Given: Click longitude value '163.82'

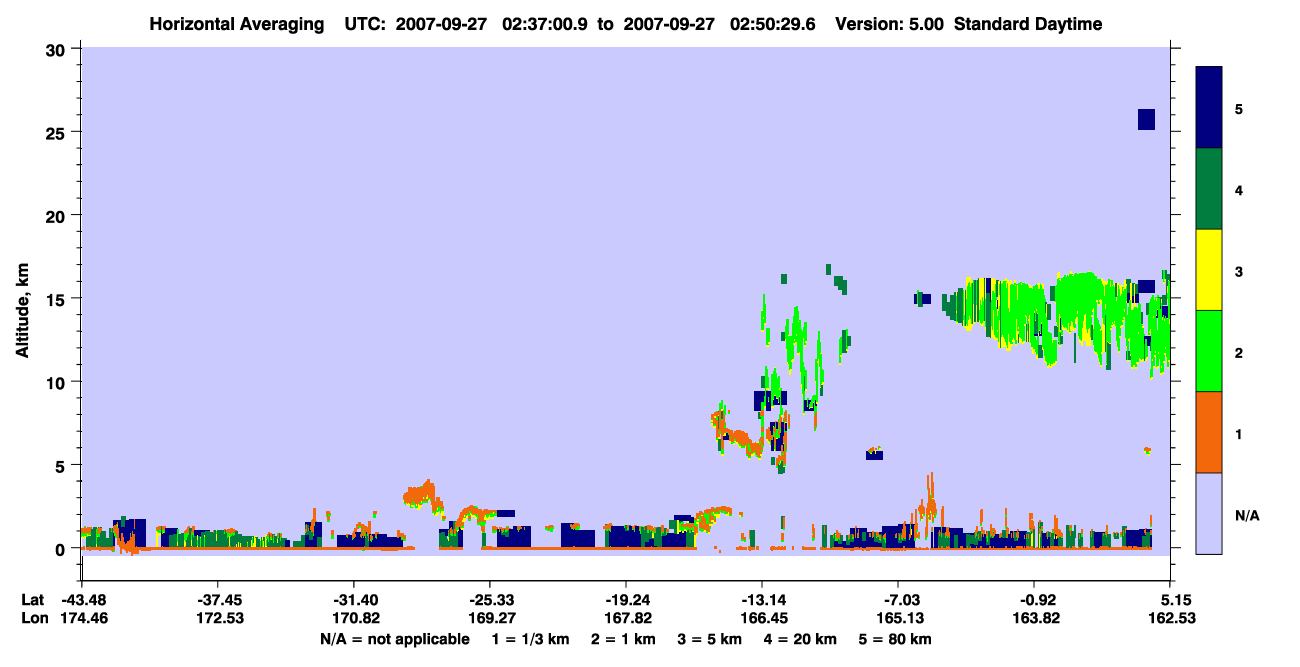Looking at the screenshot, I should [x=1034, y=618].
